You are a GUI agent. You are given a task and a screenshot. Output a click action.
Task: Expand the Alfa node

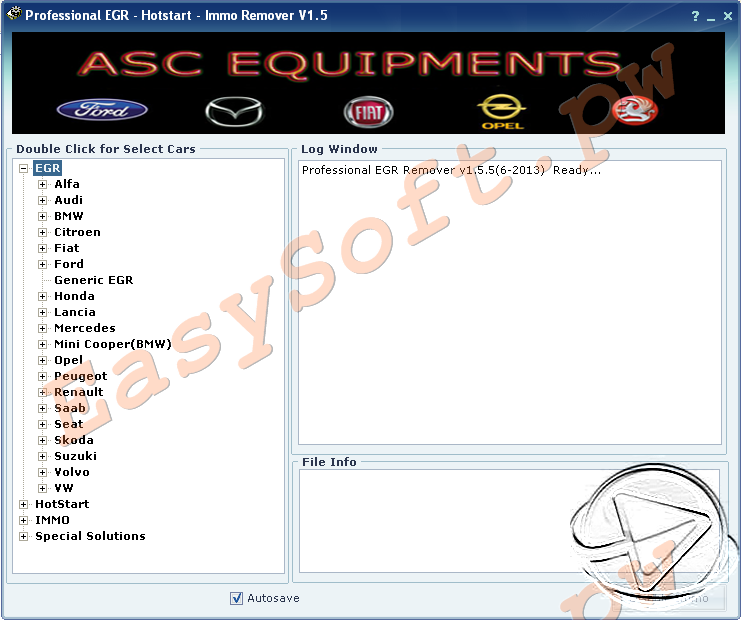coord(43,184)
